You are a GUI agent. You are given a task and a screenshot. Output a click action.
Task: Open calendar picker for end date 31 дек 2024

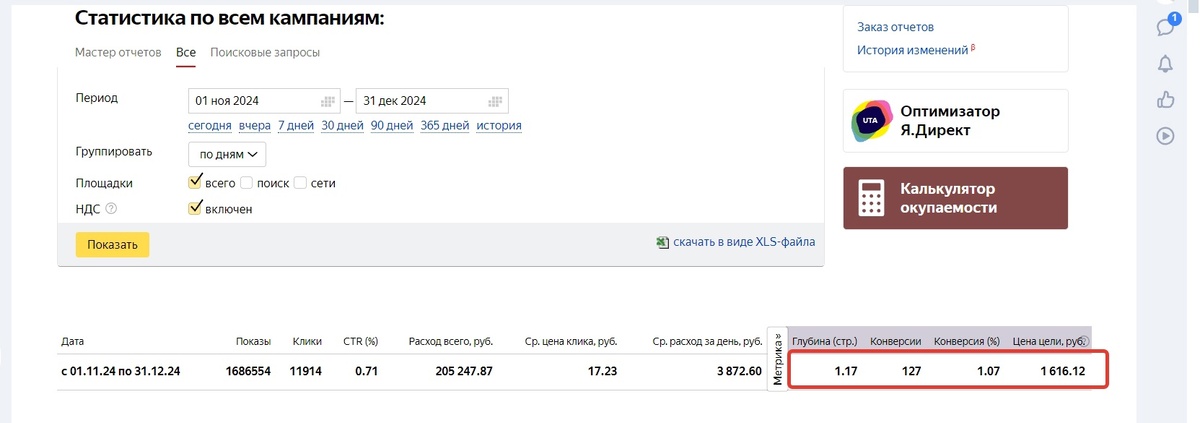495,101
